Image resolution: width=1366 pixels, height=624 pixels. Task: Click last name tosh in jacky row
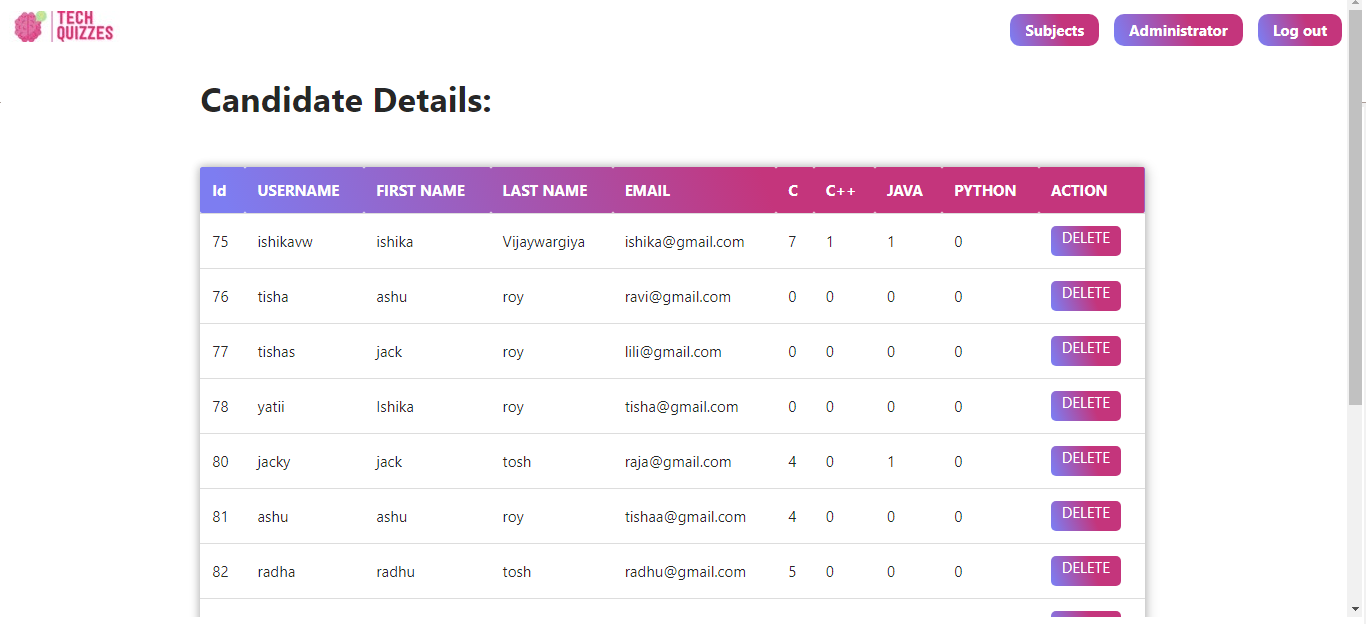tap(517, 461)
